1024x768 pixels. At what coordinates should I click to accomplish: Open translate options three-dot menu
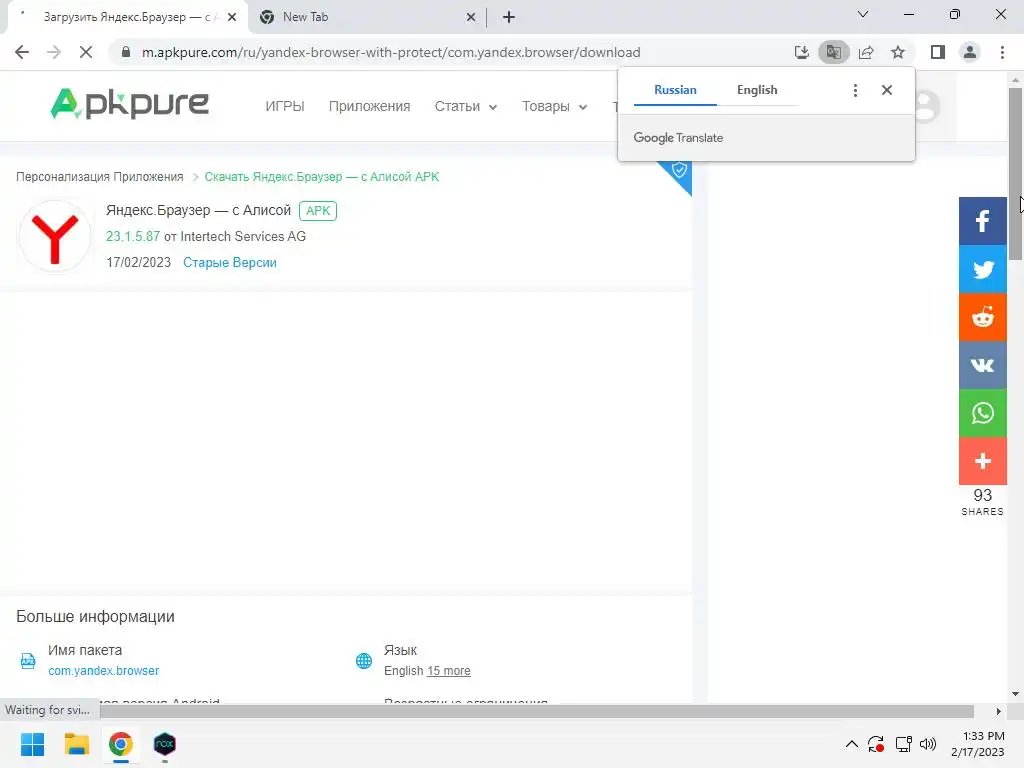855,90
